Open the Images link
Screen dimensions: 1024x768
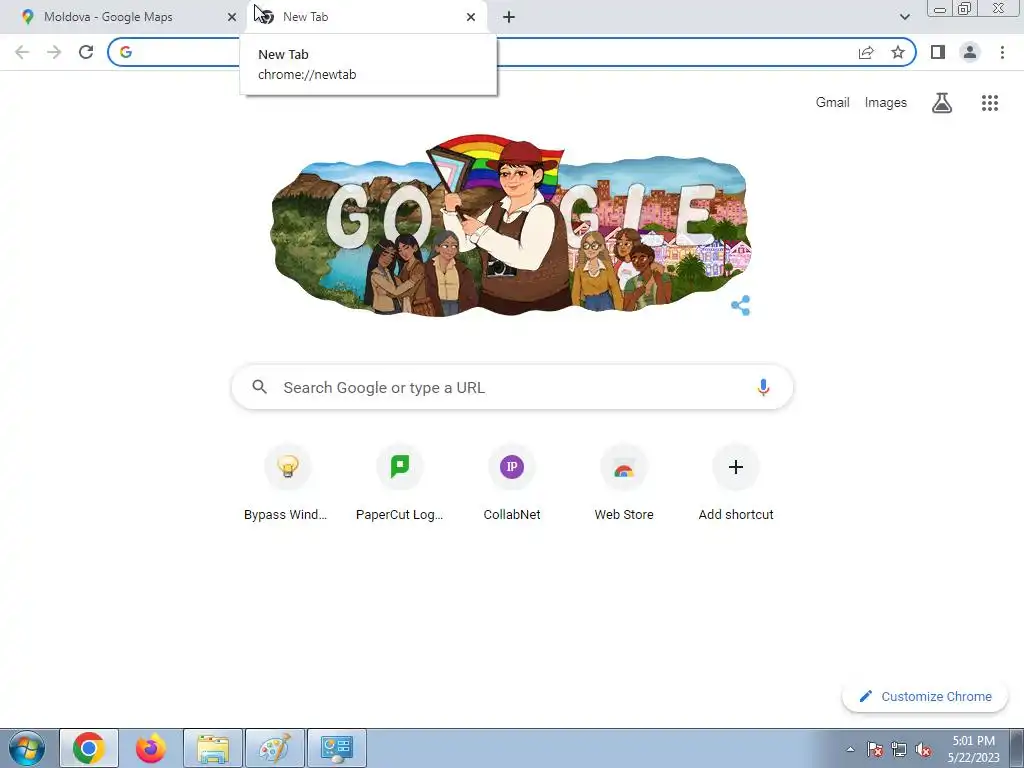point(886,103)
